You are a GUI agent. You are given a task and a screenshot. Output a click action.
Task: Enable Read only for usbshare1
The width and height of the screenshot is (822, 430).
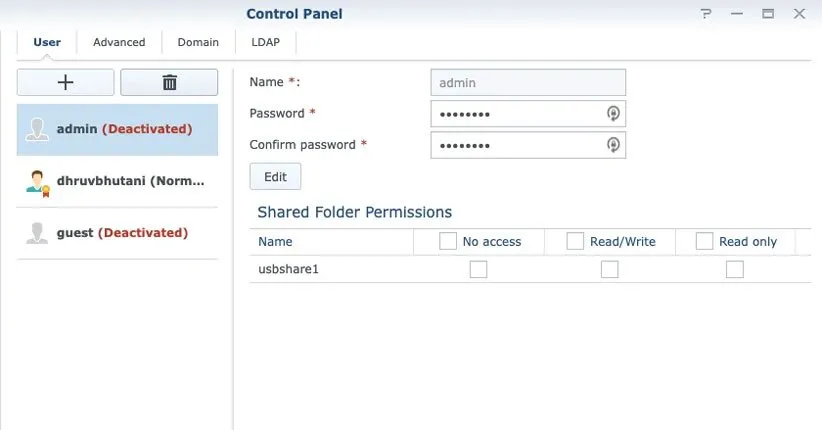click(x=735, y=269)
